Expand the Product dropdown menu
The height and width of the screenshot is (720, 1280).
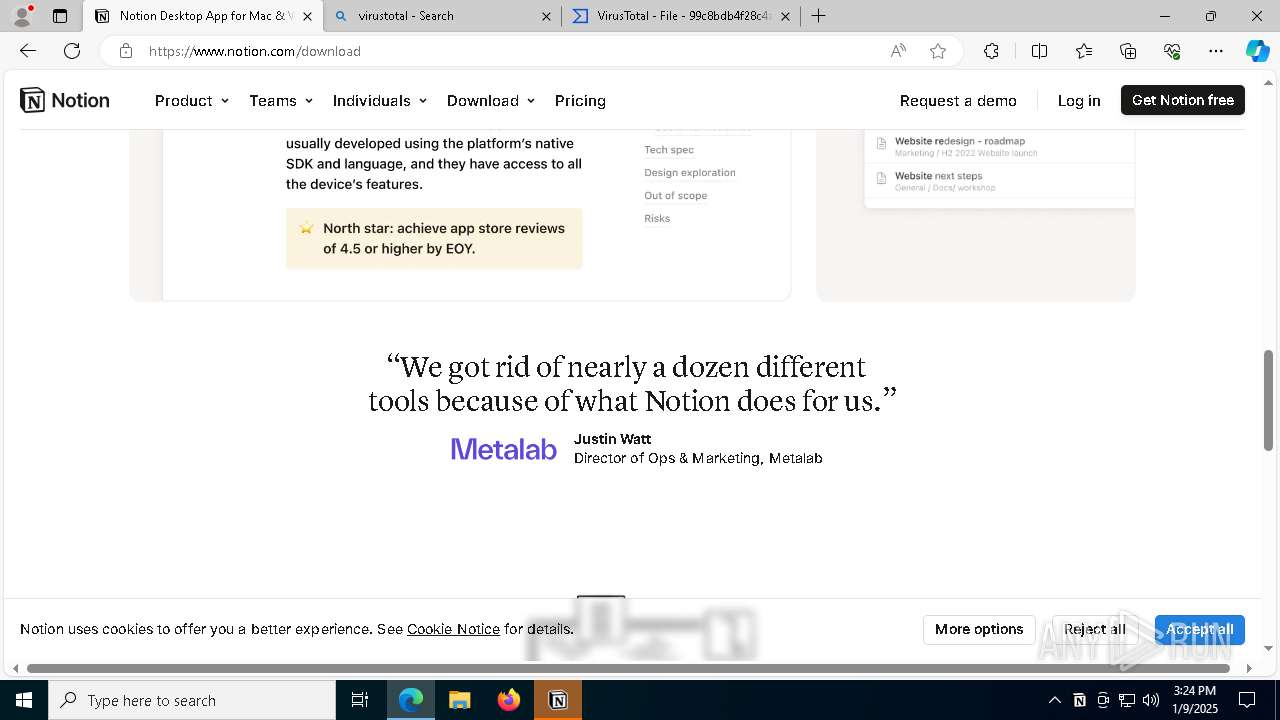click(x=192, y=100)
